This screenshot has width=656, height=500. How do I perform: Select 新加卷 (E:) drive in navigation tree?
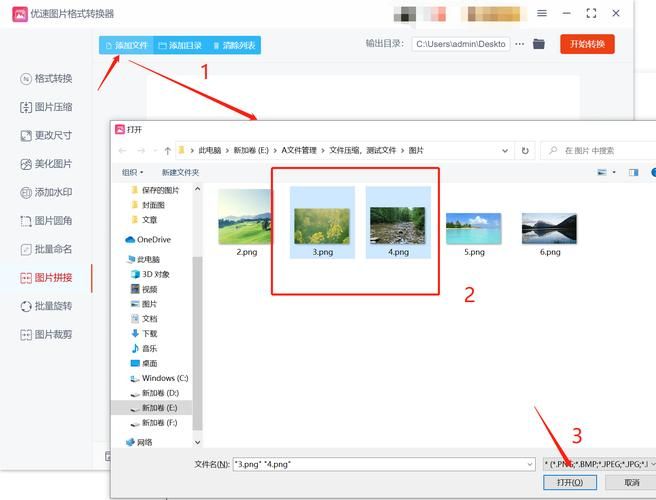[x=154, y=408]
